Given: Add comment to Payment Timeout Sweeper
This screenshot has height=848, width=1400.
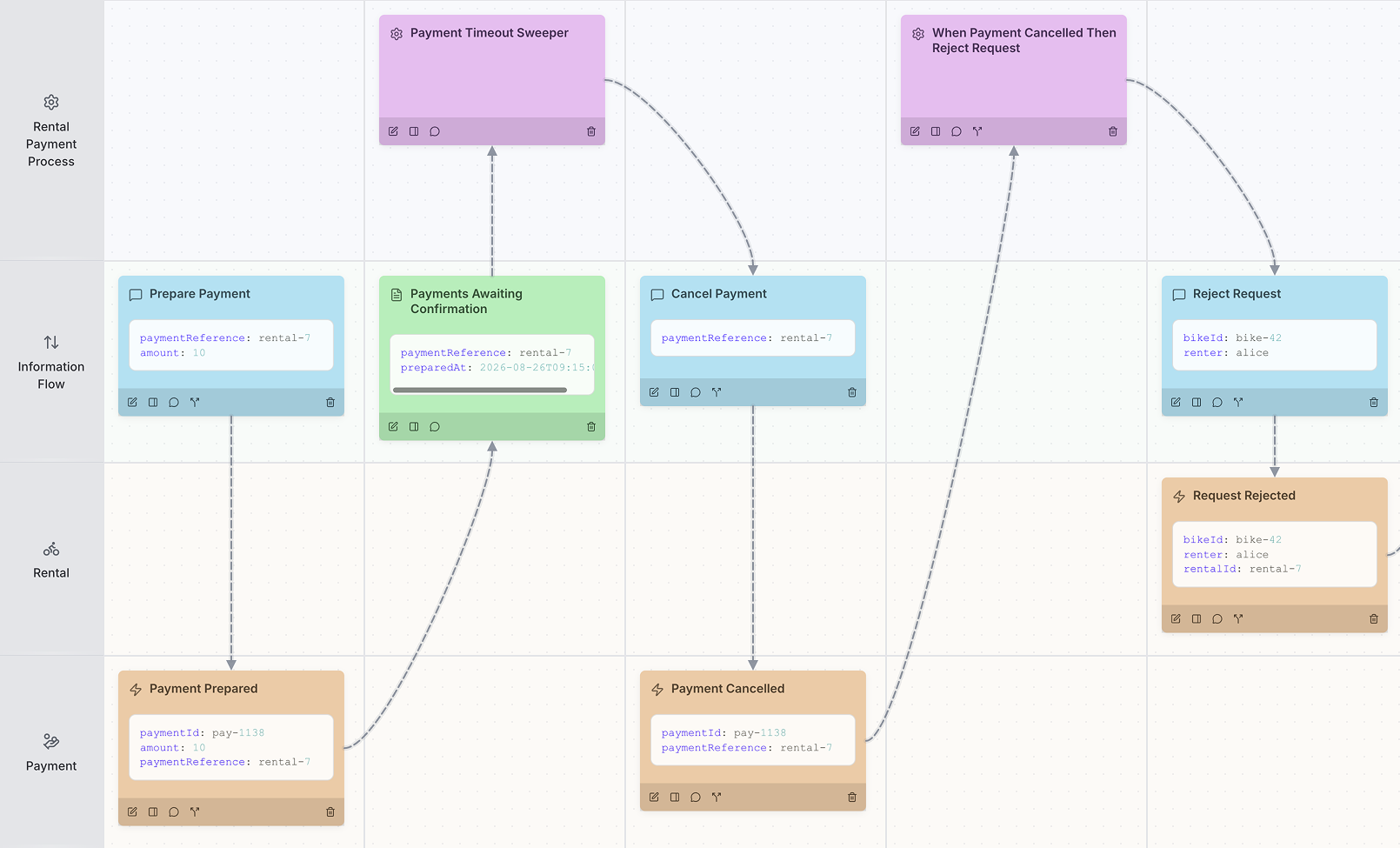Looking at the screenshot, I should point(435,131).
